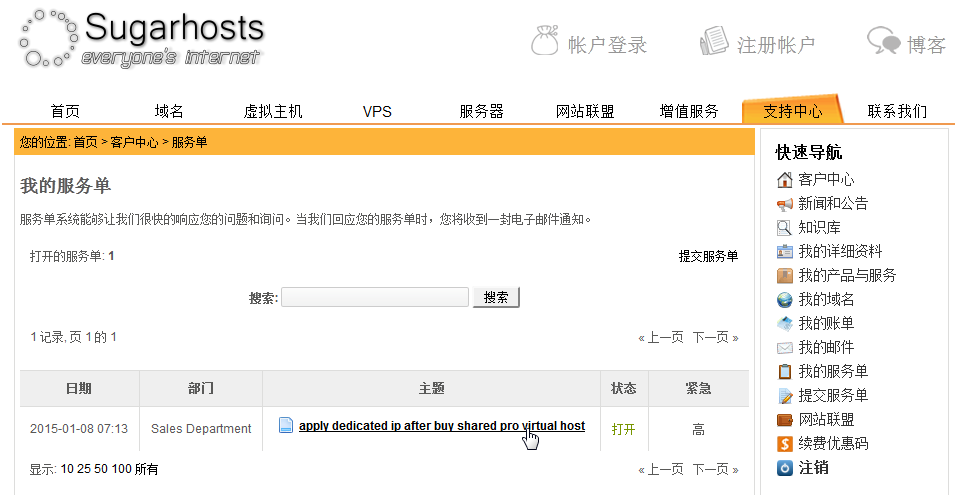
Task: Click the box icon beside 我的产品与服务
Action: (784, 276)
